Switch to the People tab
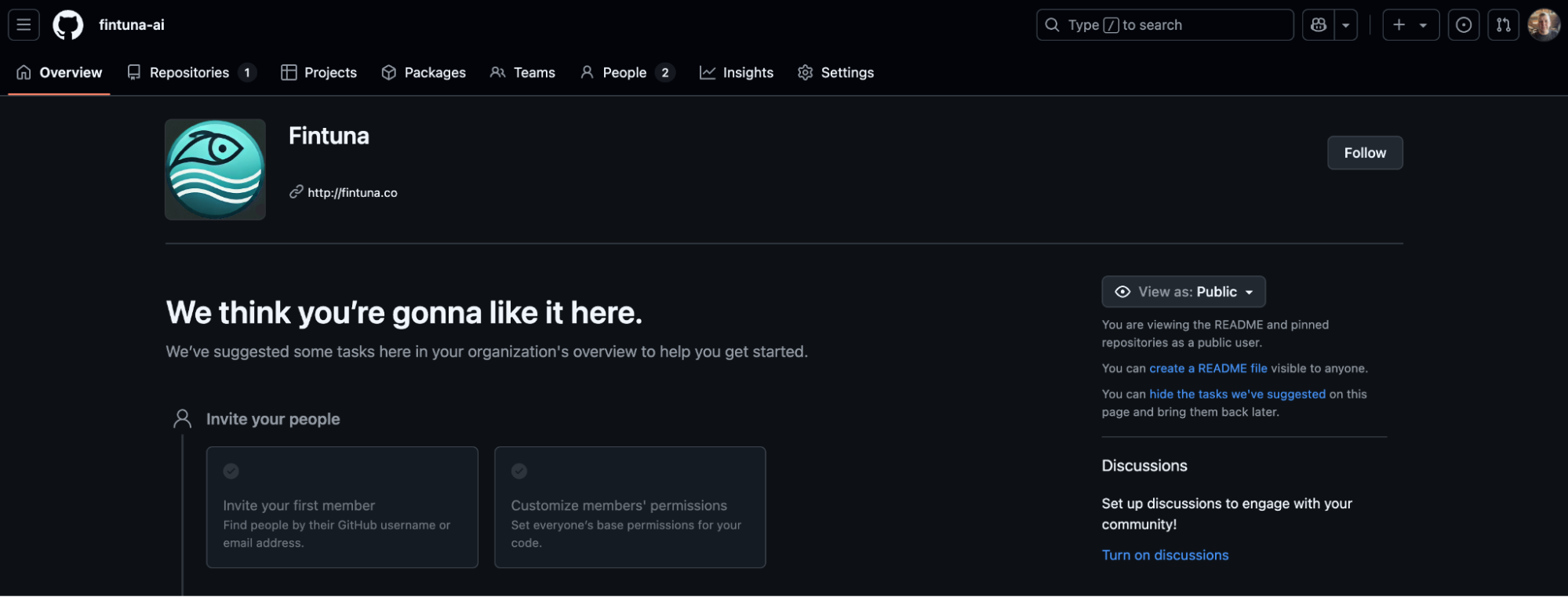 coord(627,73)
